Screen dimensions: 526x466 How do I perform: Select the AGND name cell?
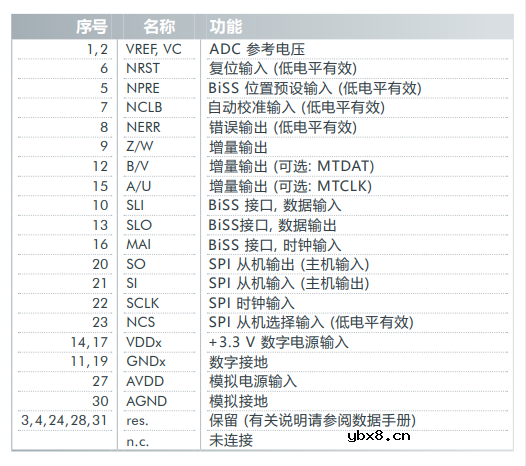tap(147, 401)
